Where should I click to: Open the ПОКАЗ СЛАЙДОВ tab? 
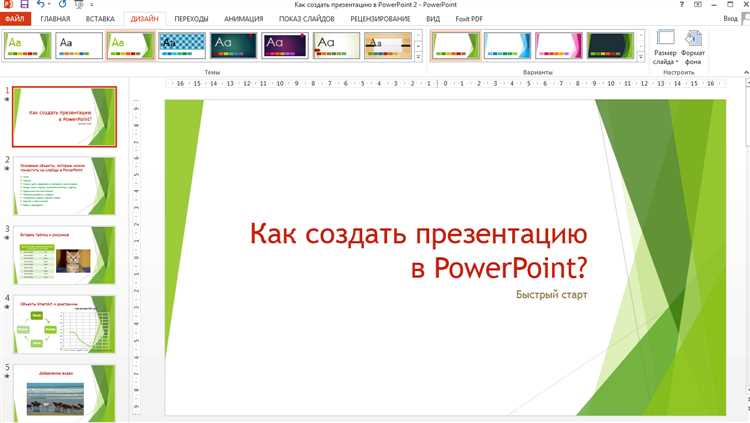tap(307, 19)
